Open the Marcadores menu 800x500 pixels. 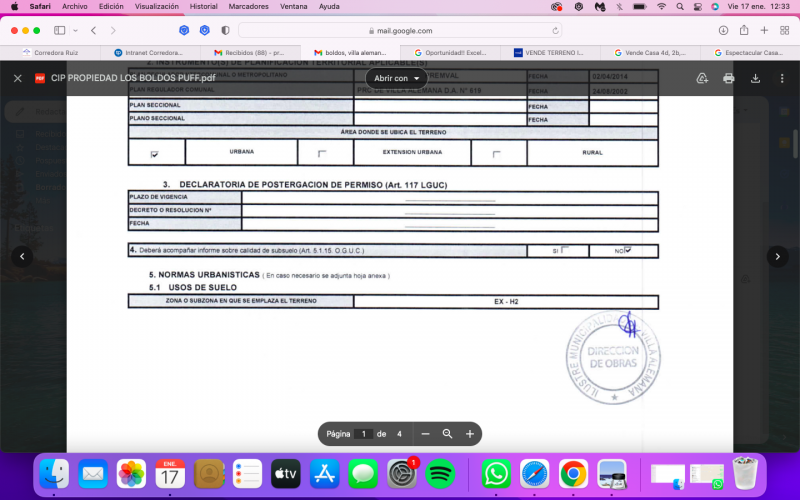248,7
